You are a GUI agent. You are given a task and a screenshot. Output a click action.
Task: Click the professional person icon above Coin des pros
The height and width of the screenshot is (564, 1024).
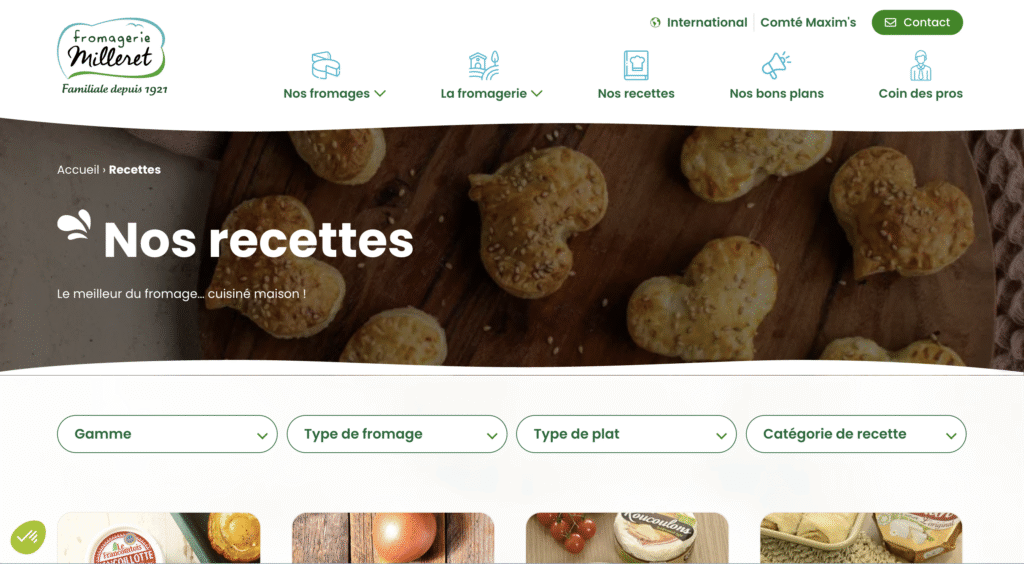coord(921,65)
